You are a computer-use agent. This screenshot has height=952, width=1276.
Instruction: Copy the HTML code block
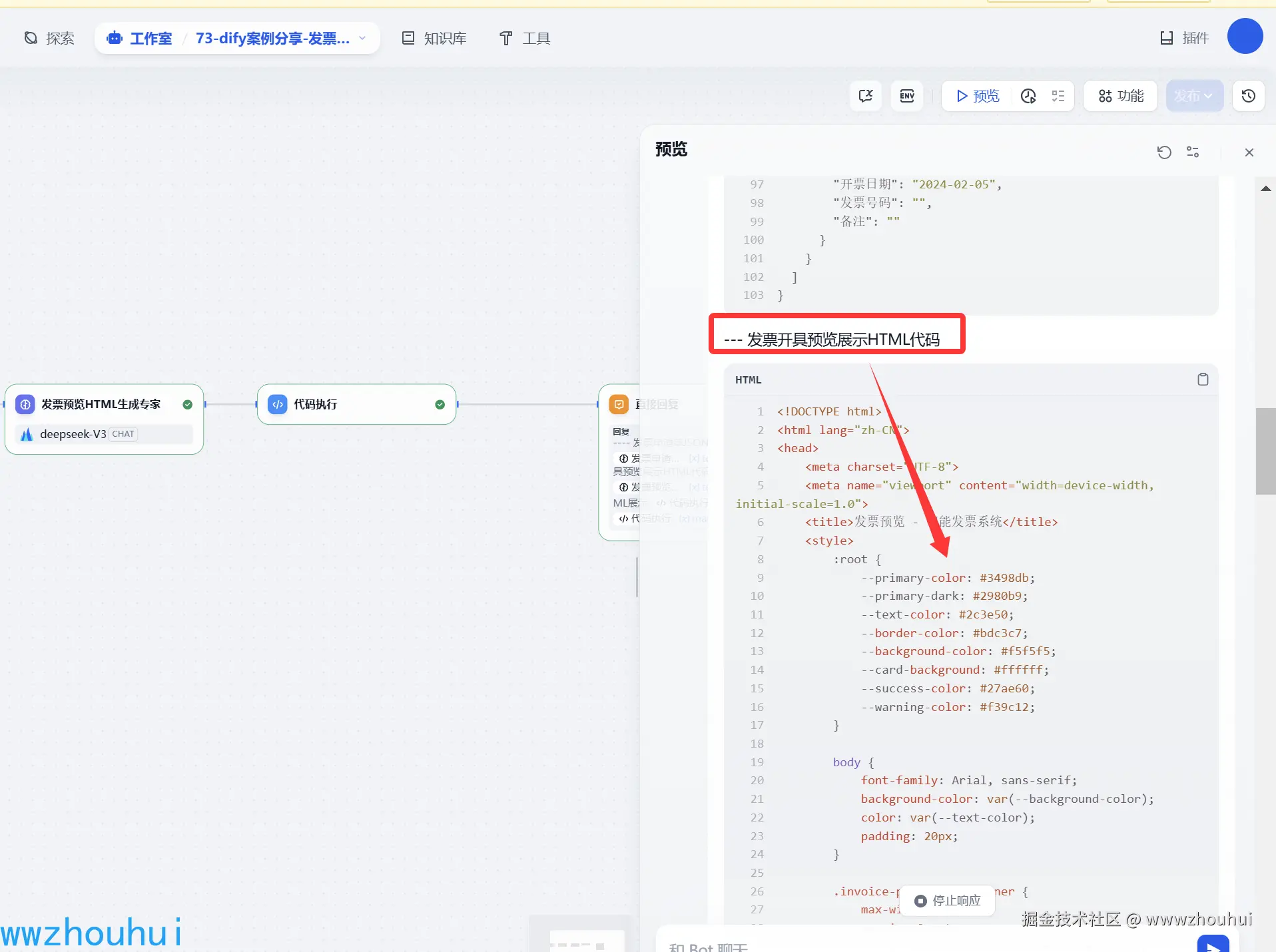[x=1203, y=379]
